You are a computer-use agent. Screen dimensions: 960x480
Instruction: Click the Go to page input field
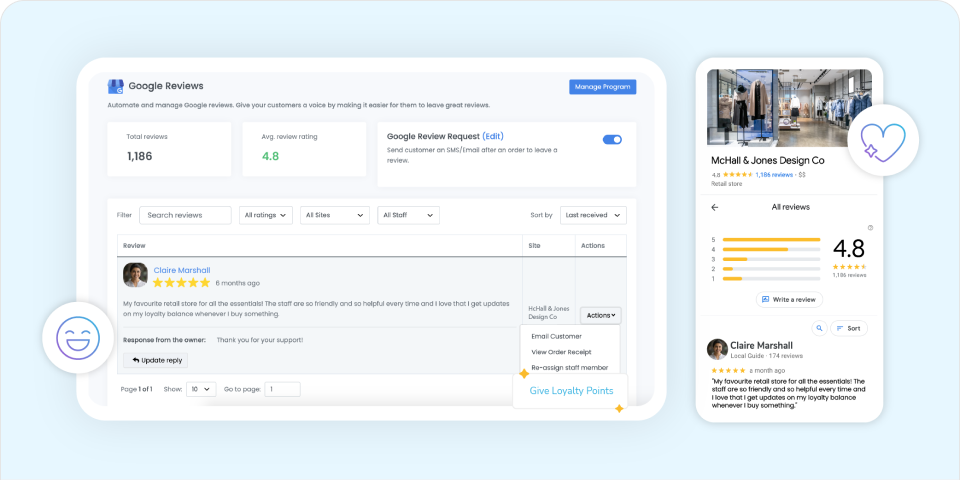click(x=282, y=389)
